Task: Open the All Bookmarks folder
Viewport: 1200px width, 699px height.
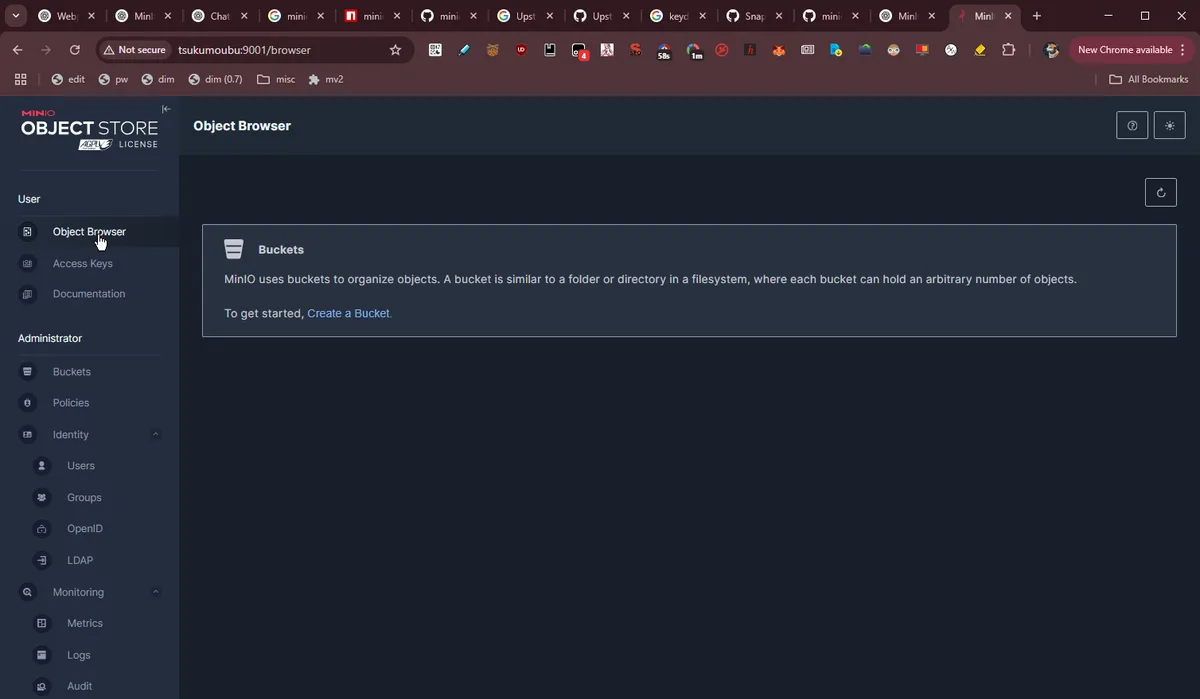Action: [x=1148, y=79]
